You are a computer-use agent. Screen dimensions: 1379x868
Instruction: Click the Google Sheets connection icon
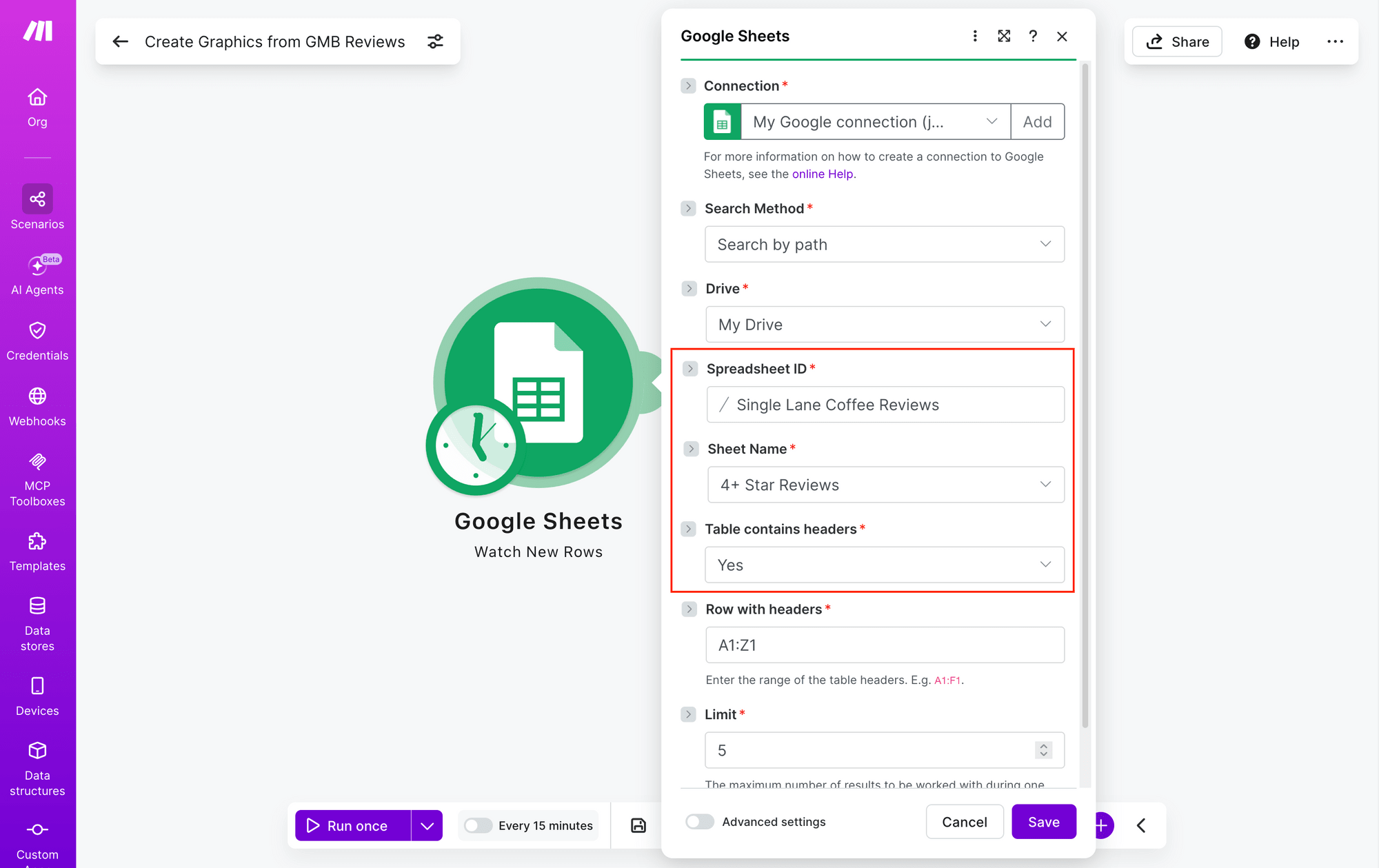tap(722, 122)
